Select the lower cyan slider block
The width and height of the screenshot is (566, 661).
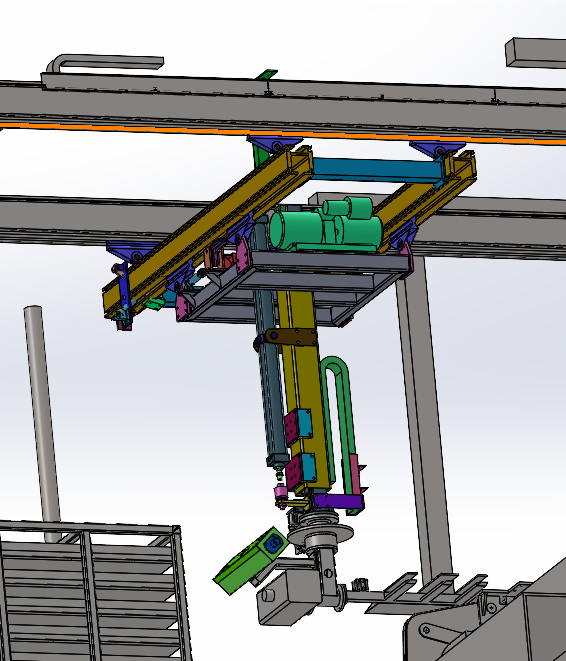308,468
